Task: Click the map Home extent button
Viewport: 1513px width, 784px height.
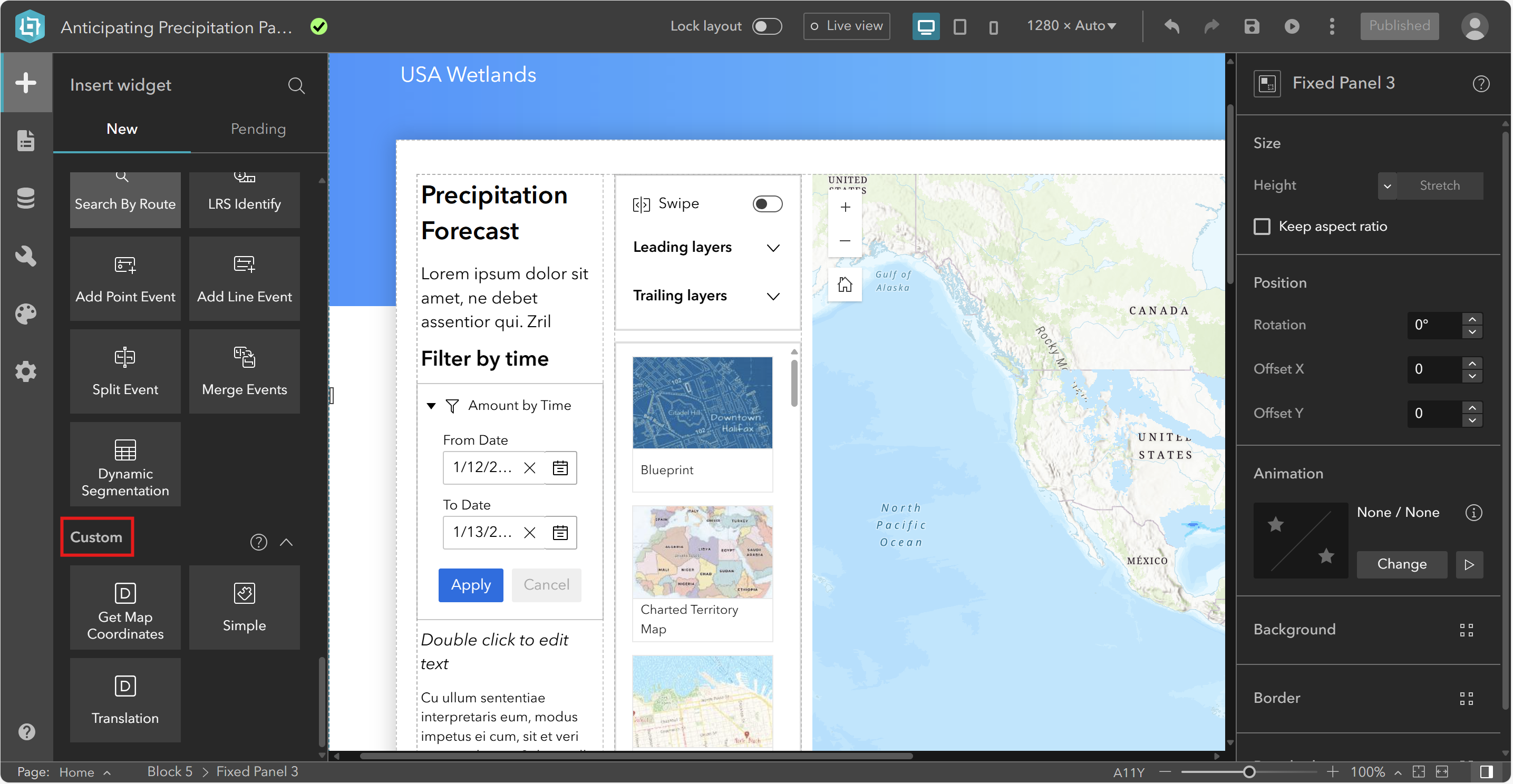Action: pos(845,285)
